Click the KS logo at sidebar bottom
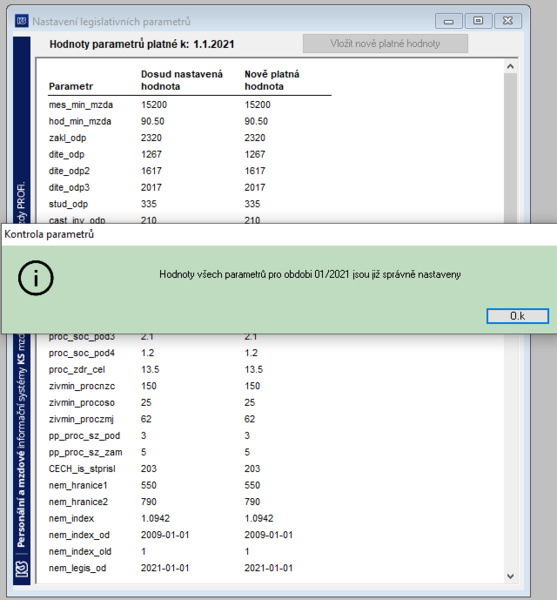The image size is (557, 600). 21,569
